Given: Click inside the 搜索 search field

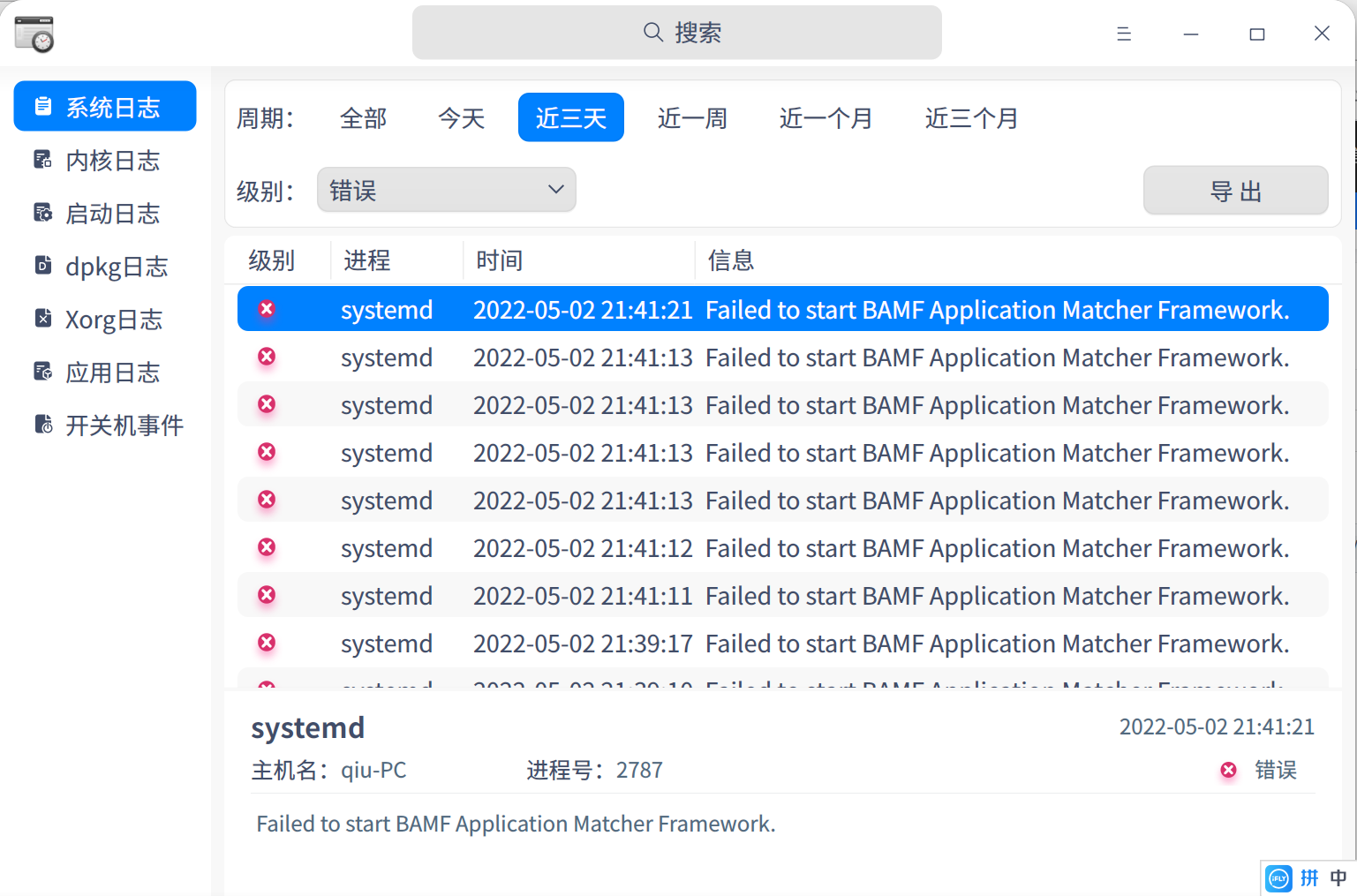Looking at the screenshot, I should pyautogui.click(x=677, y=32).
